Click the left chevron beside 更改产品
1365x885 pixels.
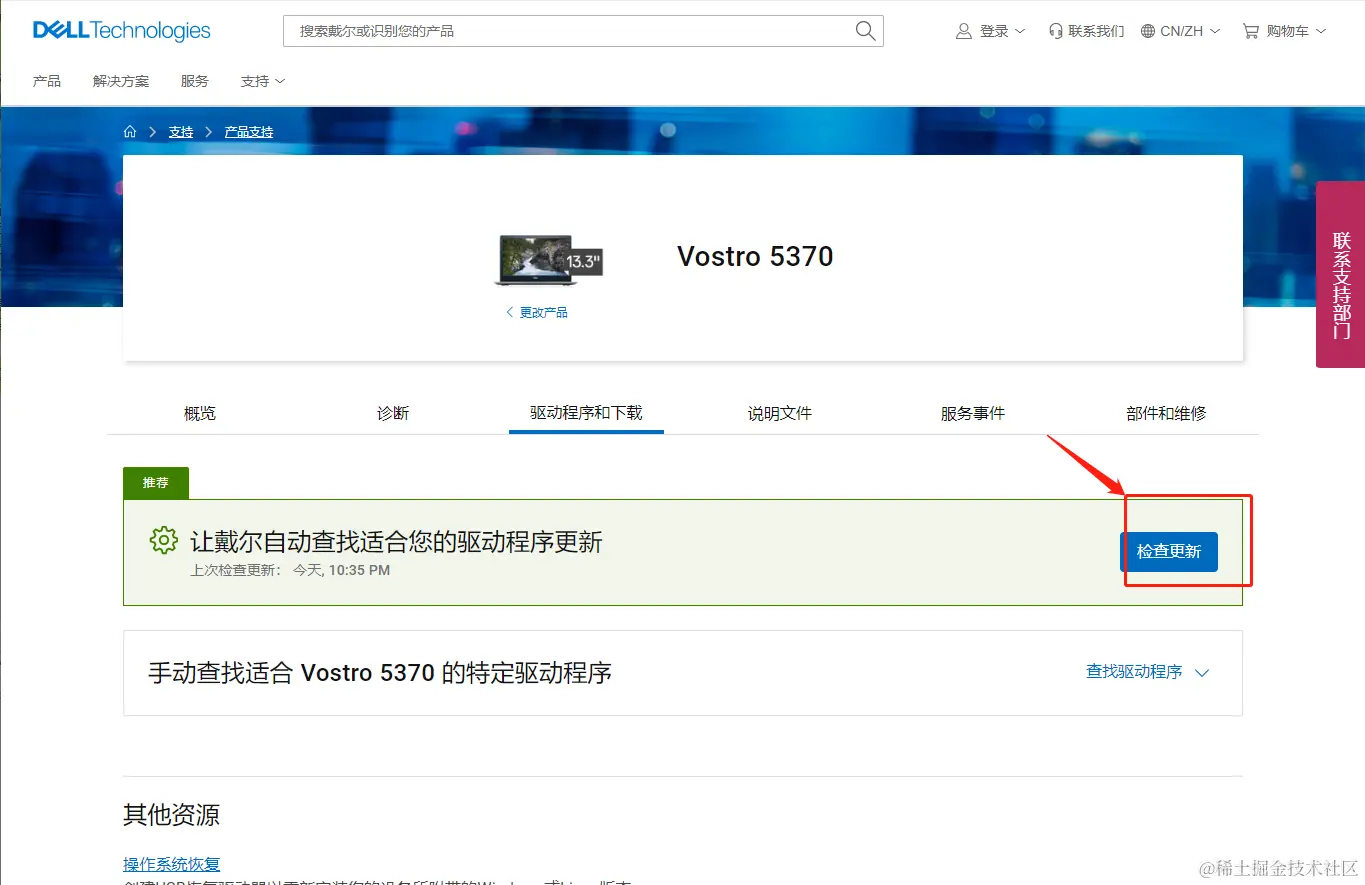(x=510, y=313)
